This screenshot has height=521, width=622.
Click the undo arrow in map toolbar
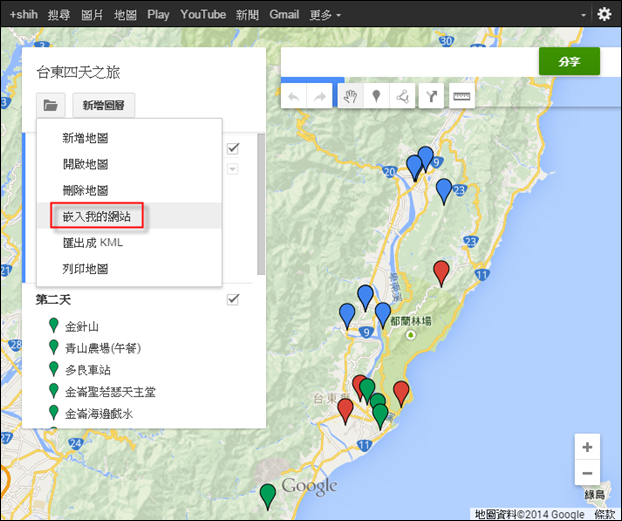(x=294, y=96)
